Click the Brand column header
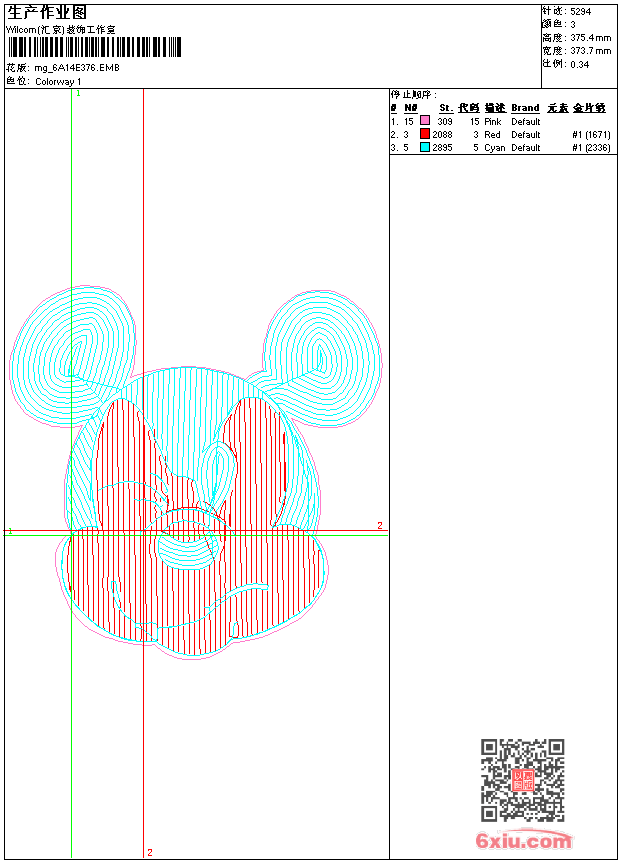 click(526, 108)
